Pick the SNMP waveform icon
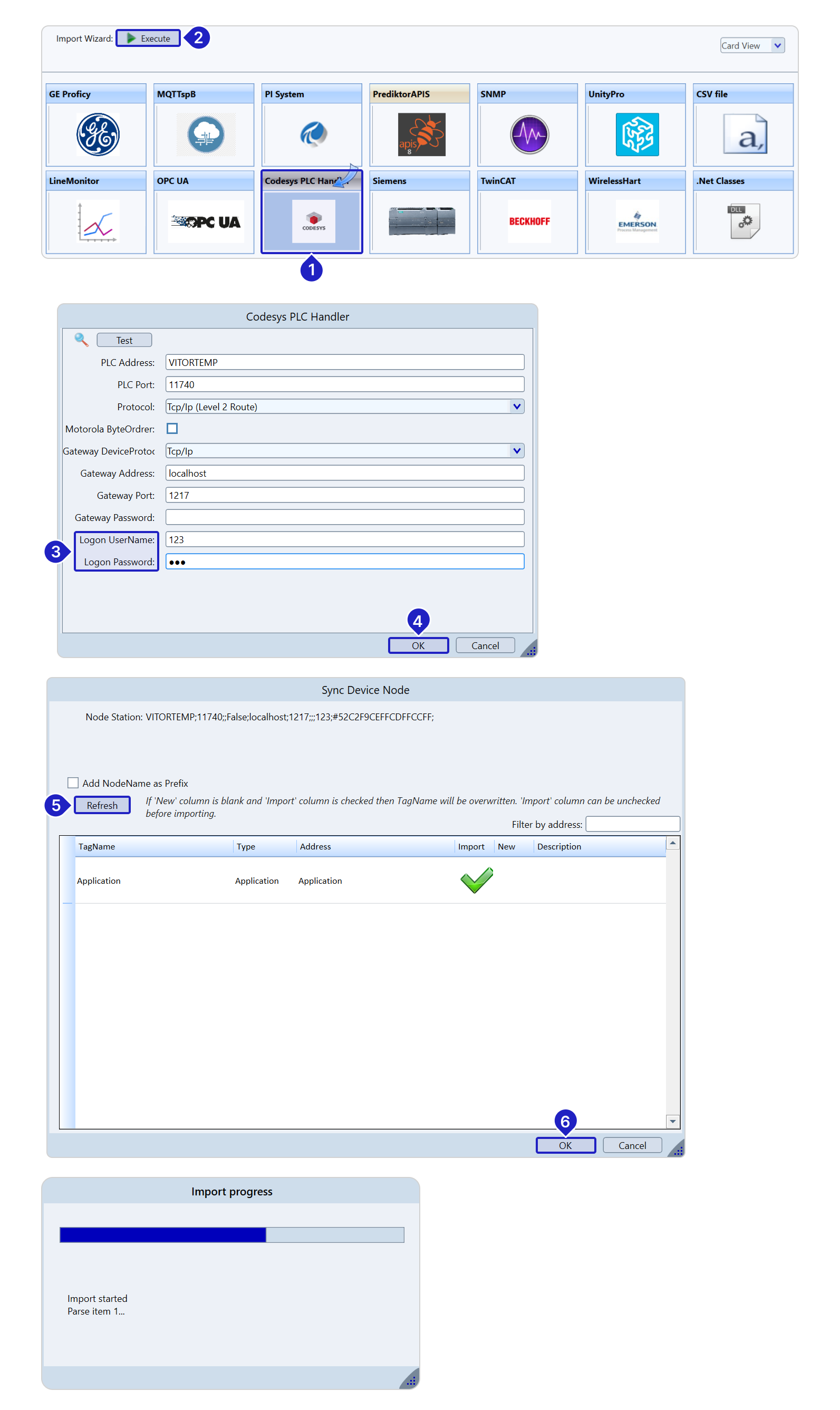The width and height of the screenshot is (840, 1410). tap(529, 134)
